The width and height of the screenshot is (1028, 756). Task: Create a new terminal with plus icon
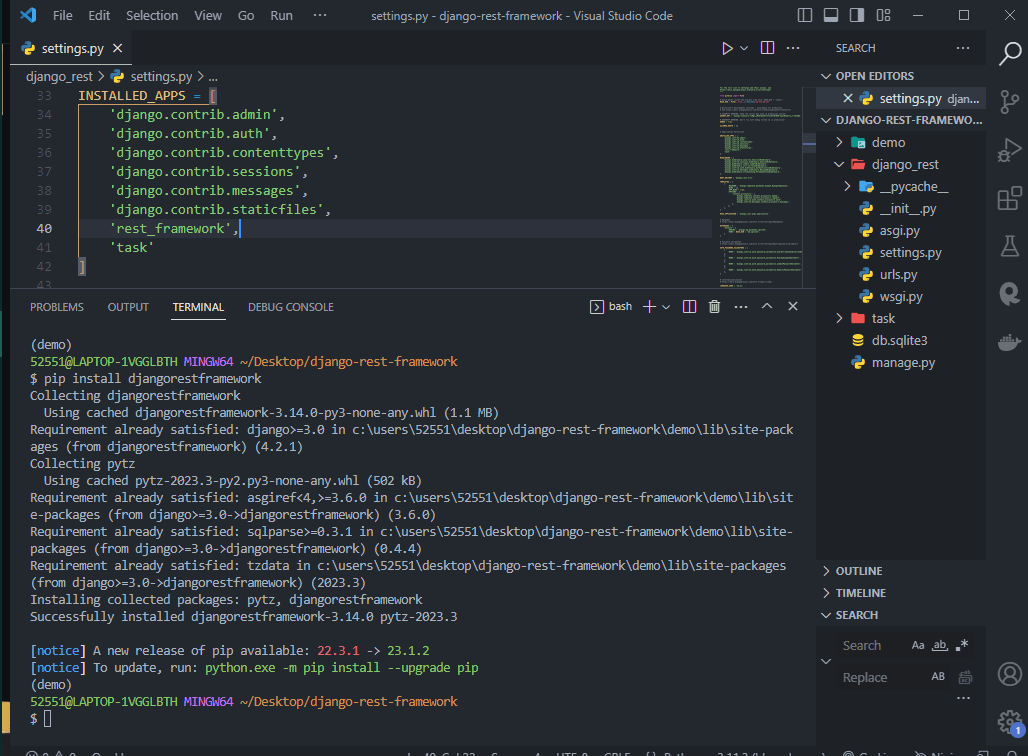coord(649,306)
